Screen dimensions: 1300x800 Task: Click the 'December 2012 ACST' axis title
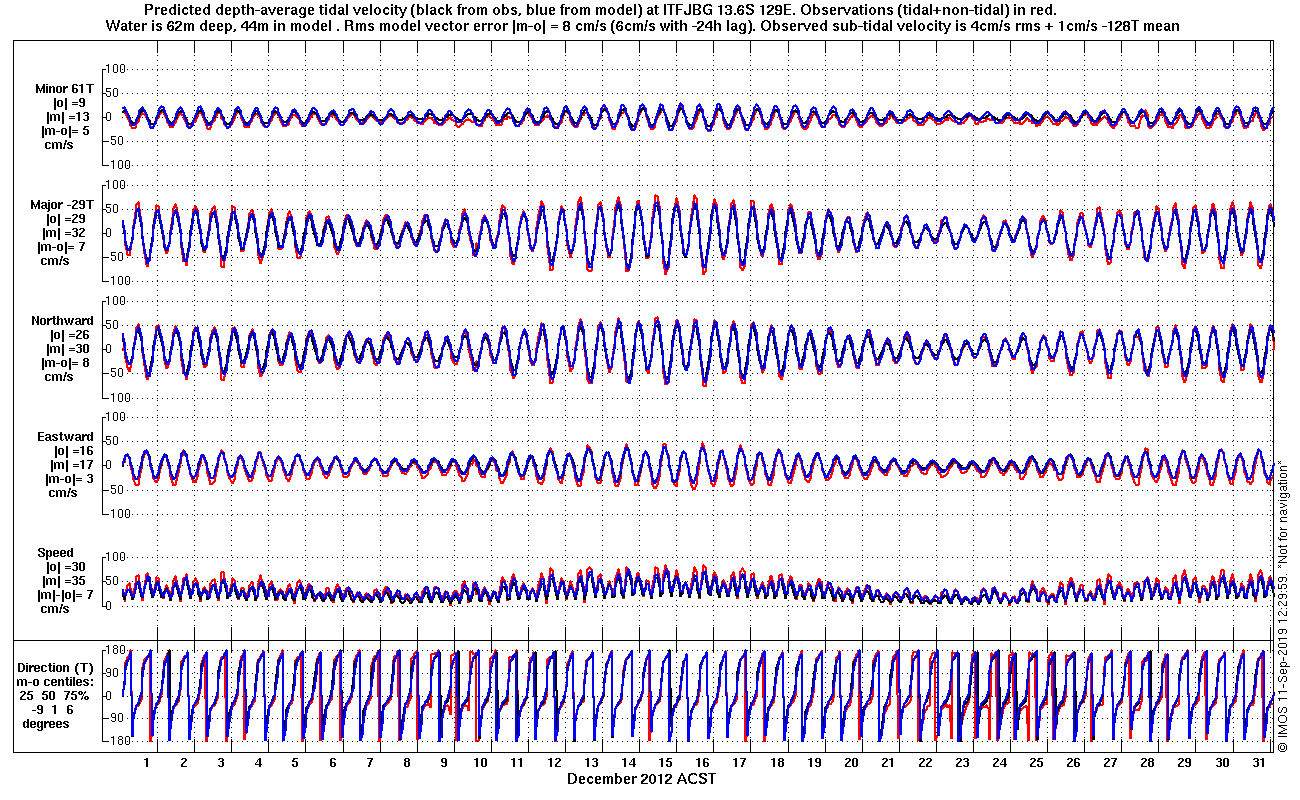(x=641, y=778)
